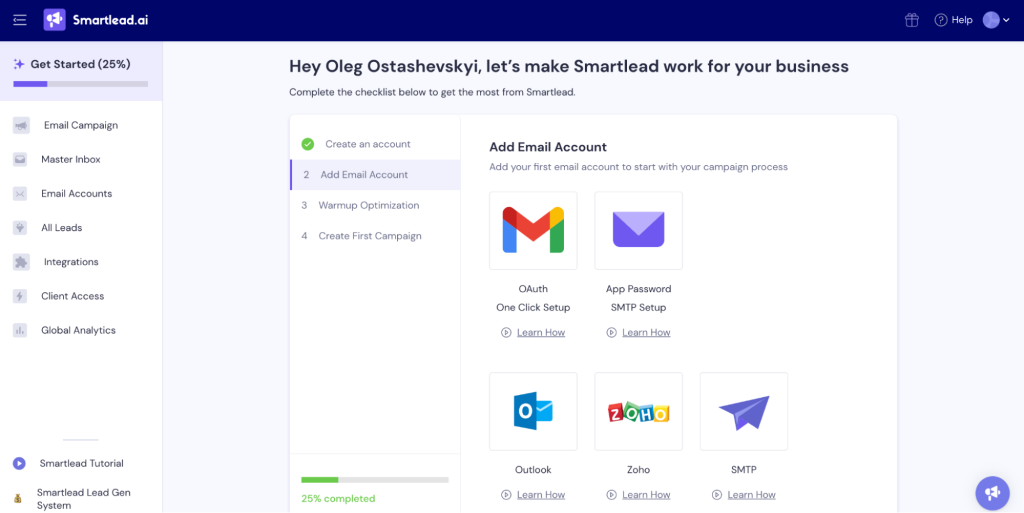Open Learn How under OAuth
The height and width of the screenshot is (513, 1024).
541,333
